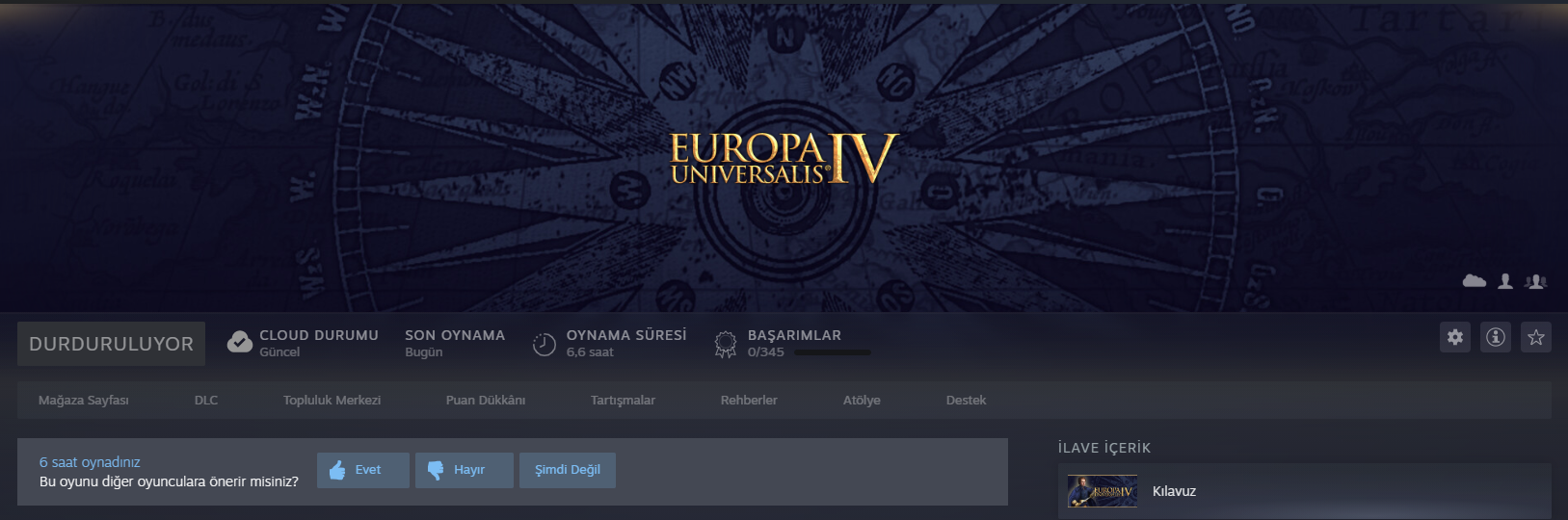Click the achievements progress bar
Image resolution: width=1568 pixels, height=520 pixels.
832,352
